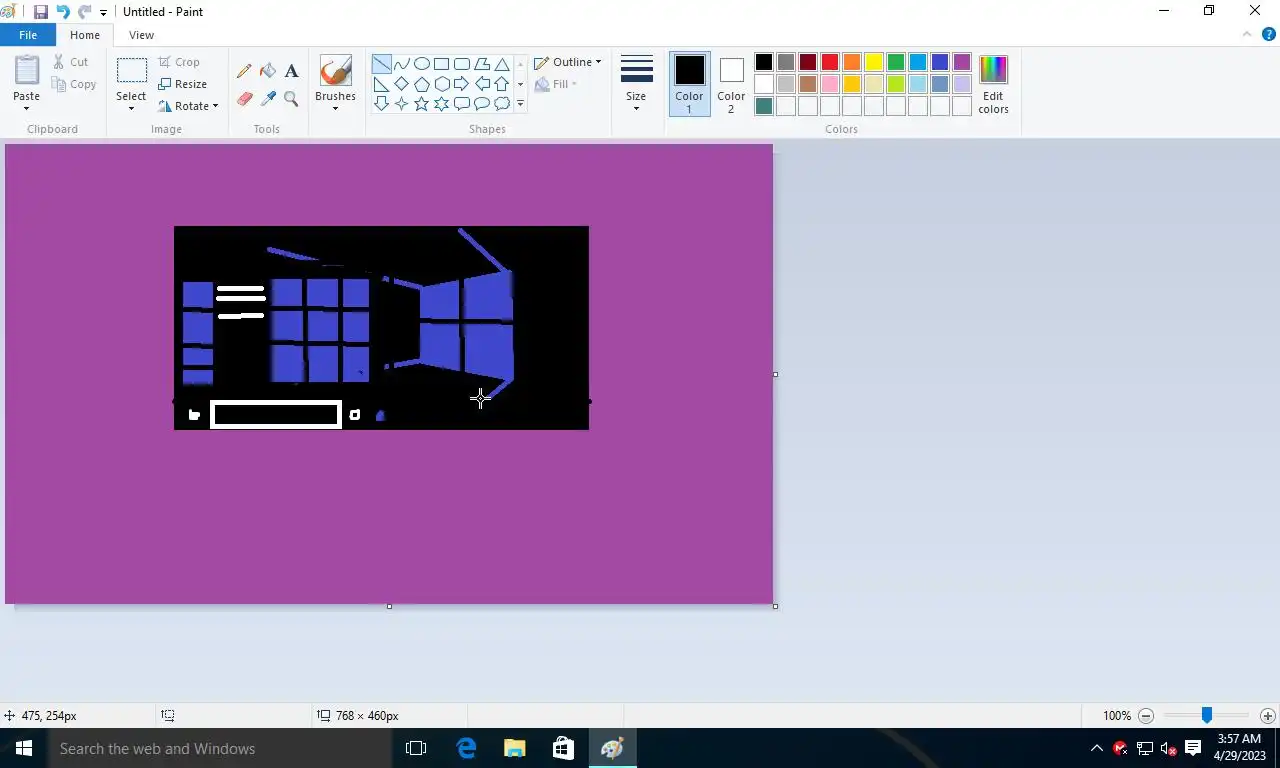The height and width of the screenshot is (768, 1280).
Task: Click the rectangular Select tool icon
Action: pyautogui.click(x=131, y=70)
